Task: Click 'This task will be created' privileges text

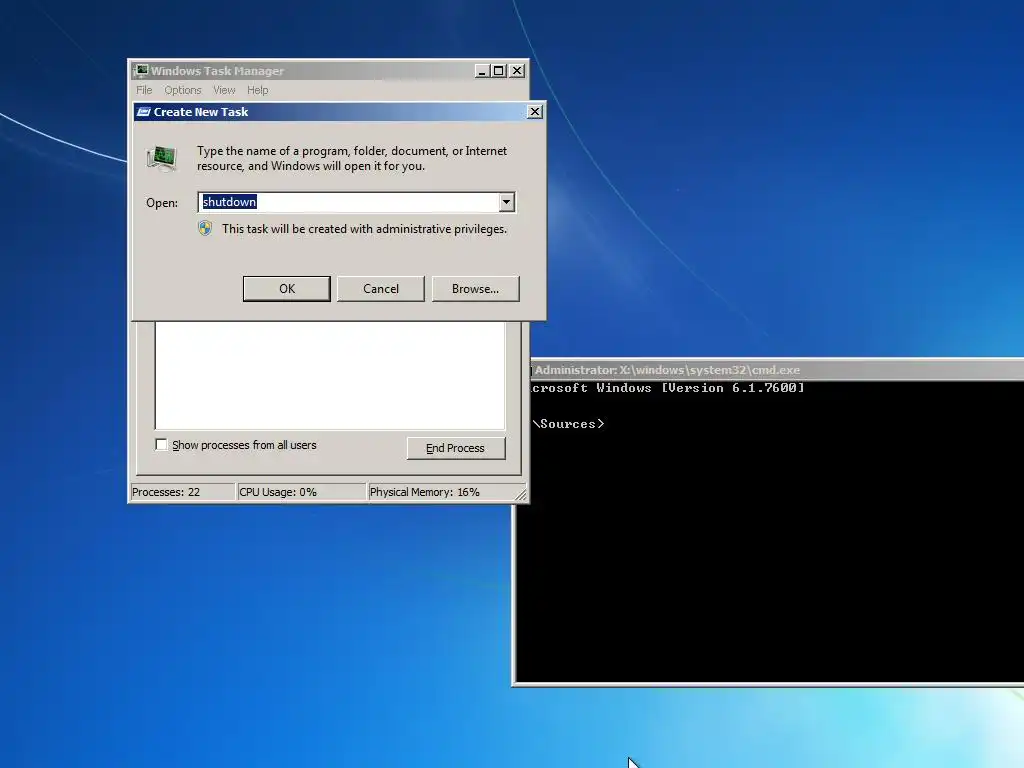Action: [364, 229]
